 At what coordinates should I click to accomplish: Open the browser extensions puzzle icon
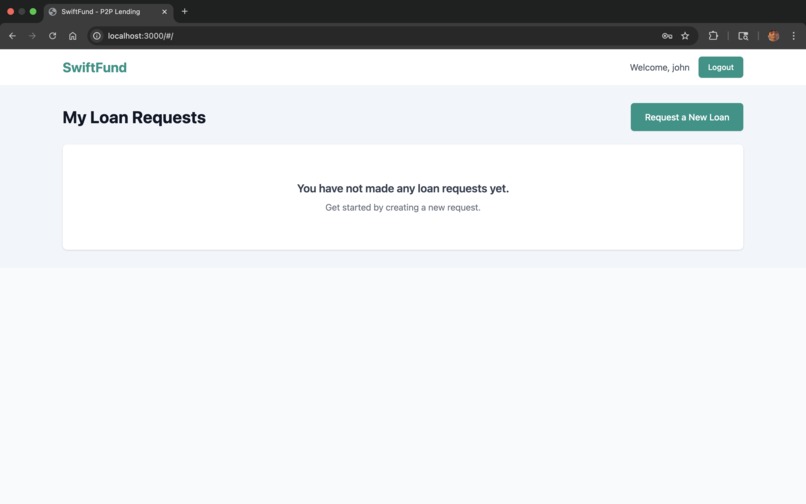click(713, 36)
